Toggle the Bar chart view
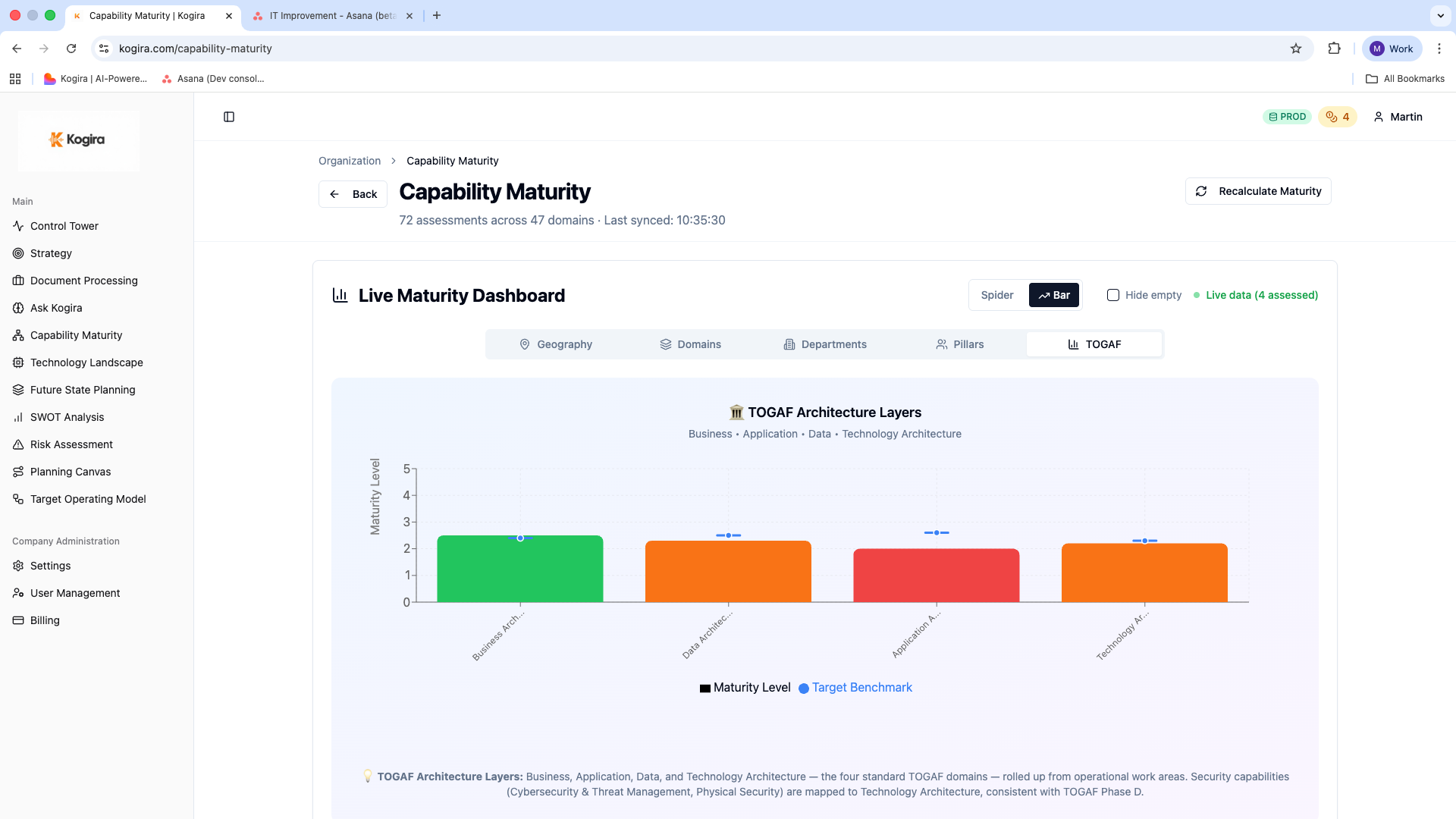The width and height of the screenshot is (1456, 819). [x=1054, y=295]
